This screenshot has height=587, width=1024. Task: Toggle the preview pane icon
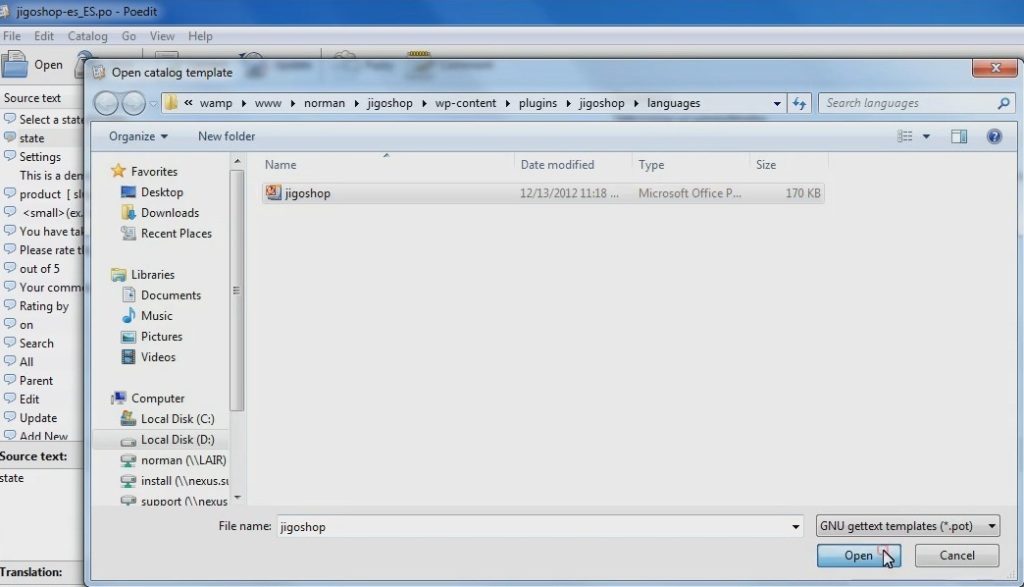pos(959,137)
